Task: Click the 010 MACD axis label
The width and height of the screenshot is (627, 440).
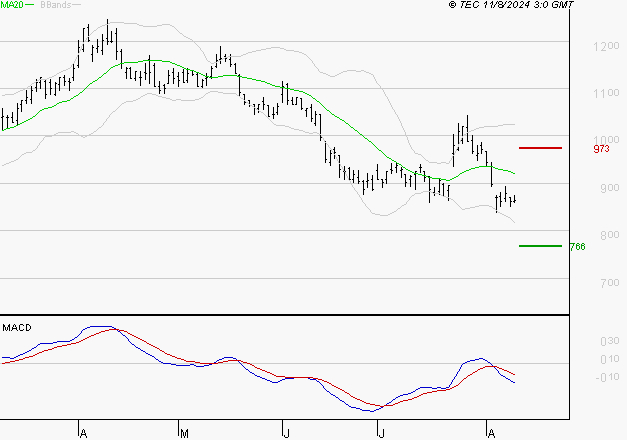Action: click(x=610, y=359)
